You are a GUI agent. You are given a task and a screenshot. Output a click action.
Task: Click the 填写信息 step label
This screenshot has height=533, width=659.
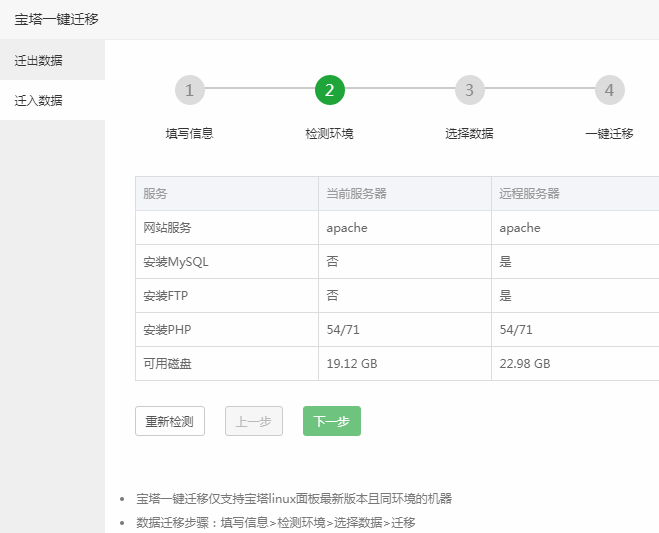190,134
